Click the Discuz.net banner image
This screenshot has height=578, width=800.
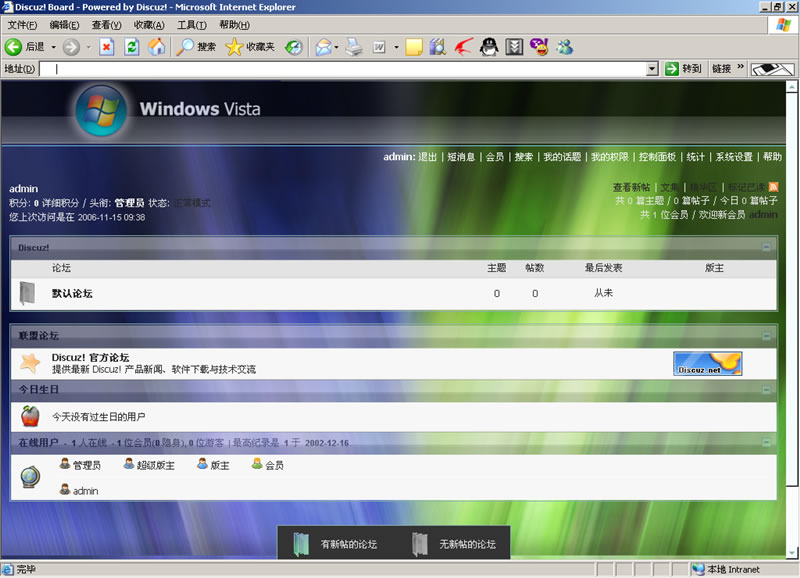tap(708, 363)
